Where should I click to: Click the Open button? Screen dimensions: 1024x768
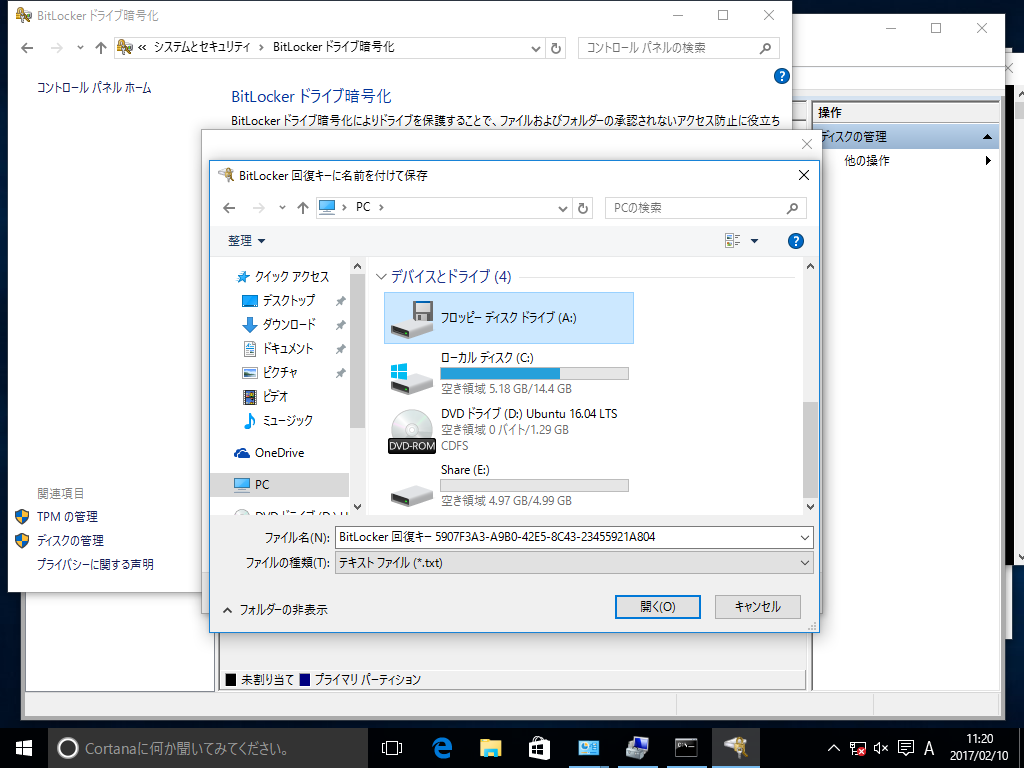pyautogui.click(x=658, y=607)
